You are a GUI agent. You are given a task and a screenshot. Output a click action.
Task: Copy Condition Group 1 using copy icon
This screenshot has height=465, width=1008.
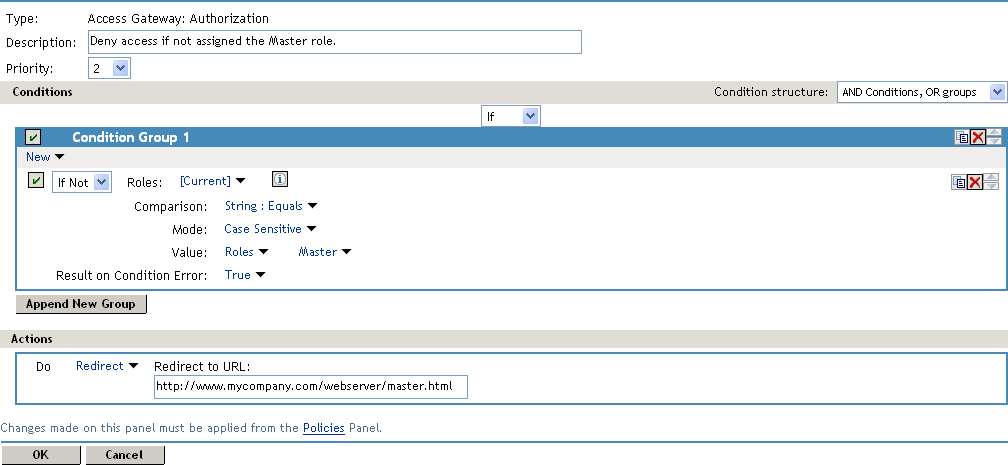tap(961, 137)
